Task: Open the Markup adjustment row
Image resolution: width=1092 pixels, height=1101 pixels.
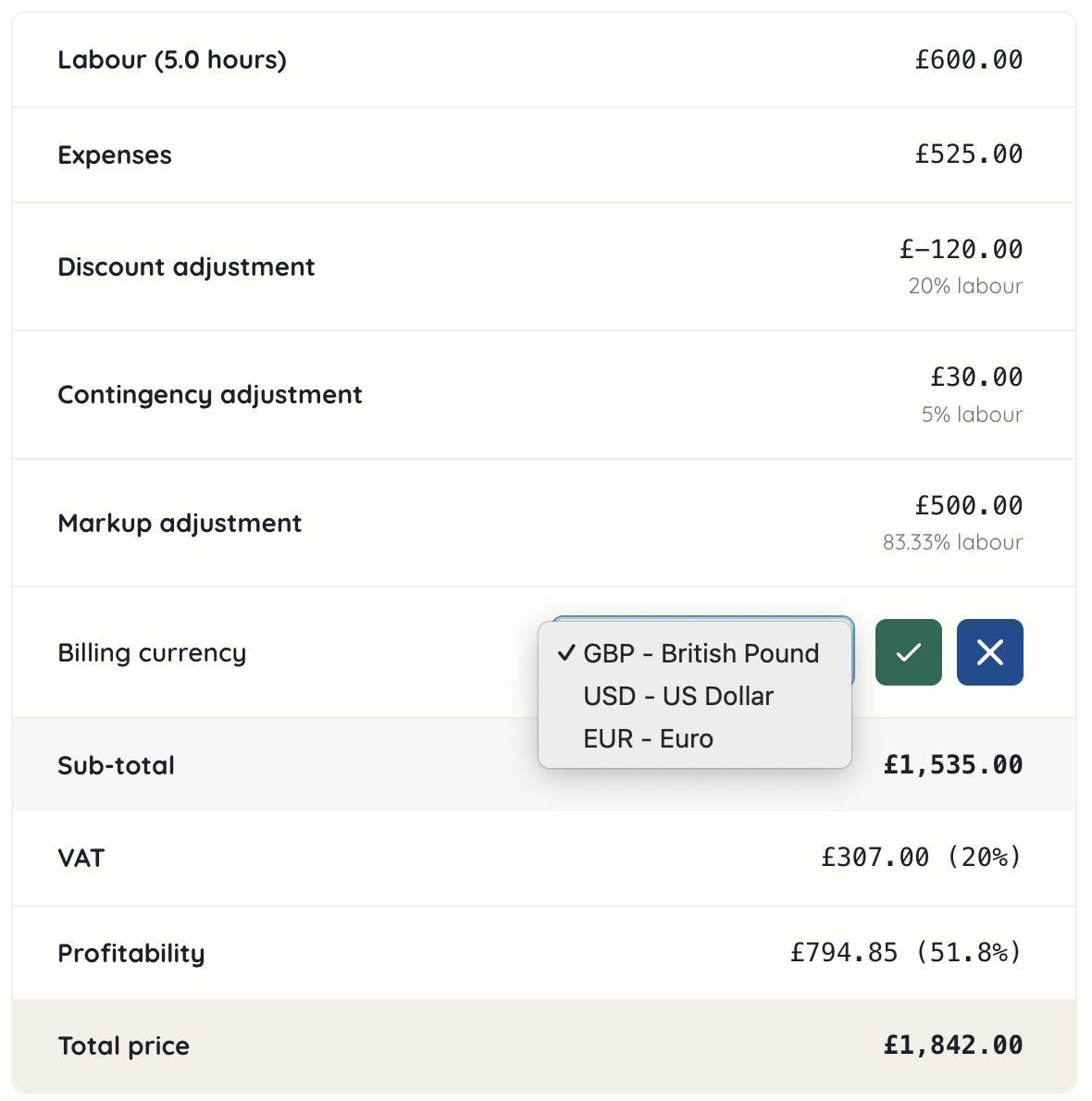Action: pyautogui.click(x=180, y=523)
